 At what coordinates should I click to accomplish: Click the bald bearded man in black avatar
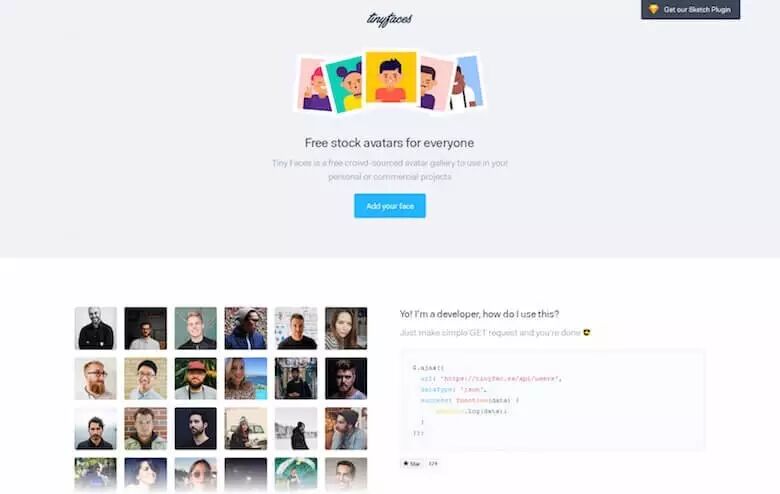click(96, 328)
